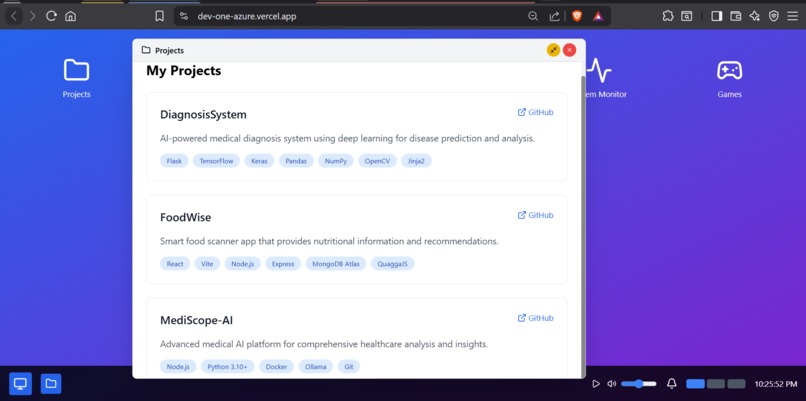The height and width of the screenshot is (401, 806).
Task: Click the OpenCV tag
Action: 377,161
